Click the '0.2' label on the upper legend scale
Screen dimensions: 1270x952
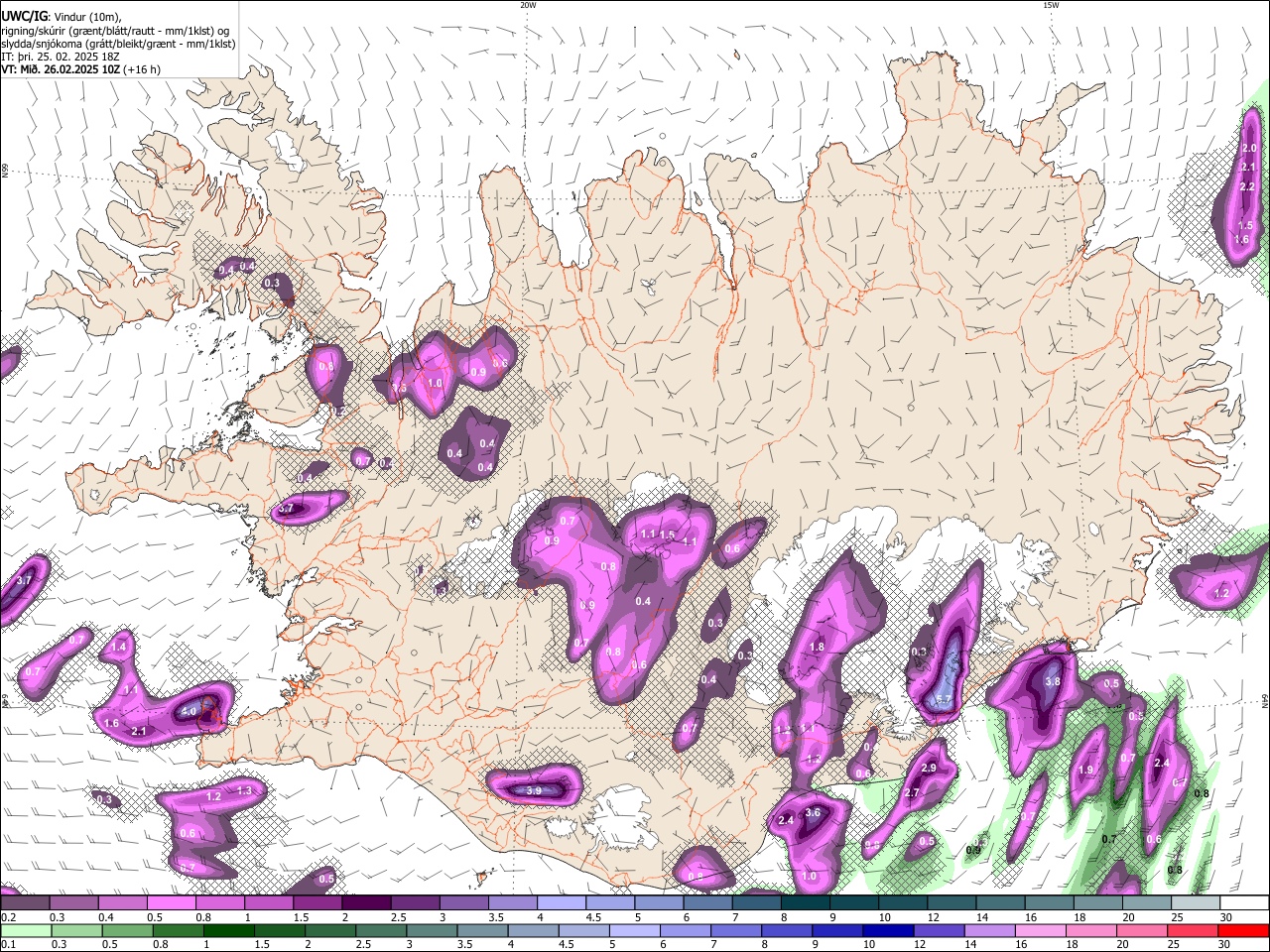coord(8,917)
